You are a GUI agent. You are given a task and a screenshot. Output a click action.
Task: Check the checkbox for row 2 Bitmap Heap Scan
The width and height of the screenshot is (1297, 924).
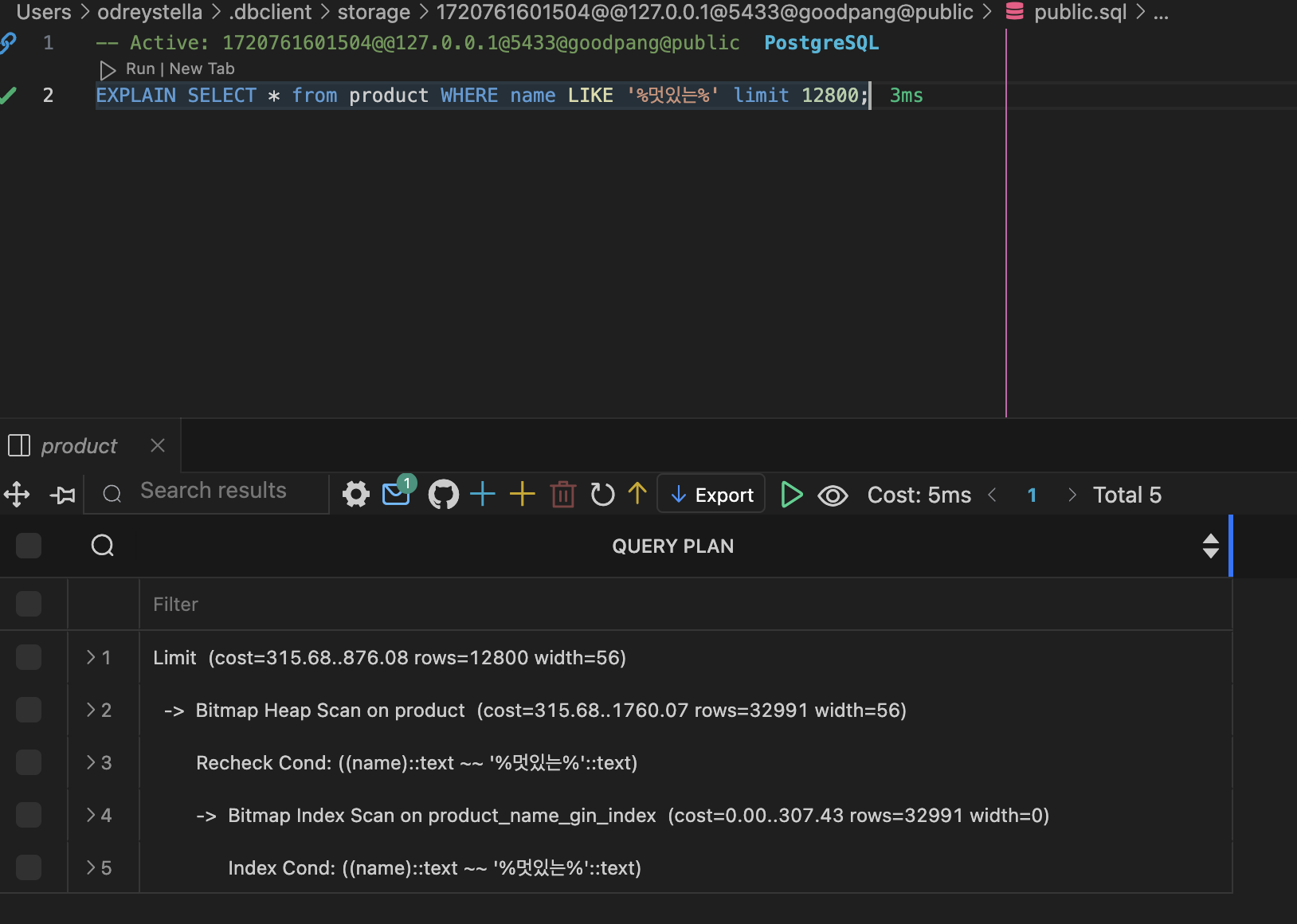[x=29, y=710]
